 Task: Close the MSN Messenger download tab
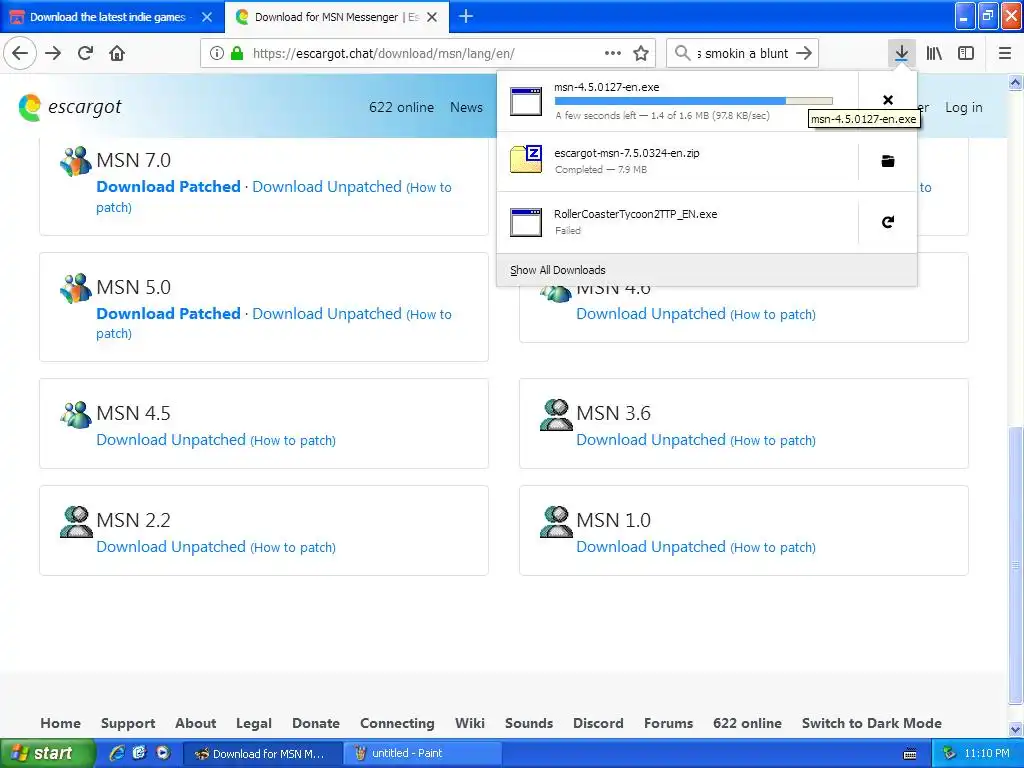pyautogui.click(x=432, y=17)
